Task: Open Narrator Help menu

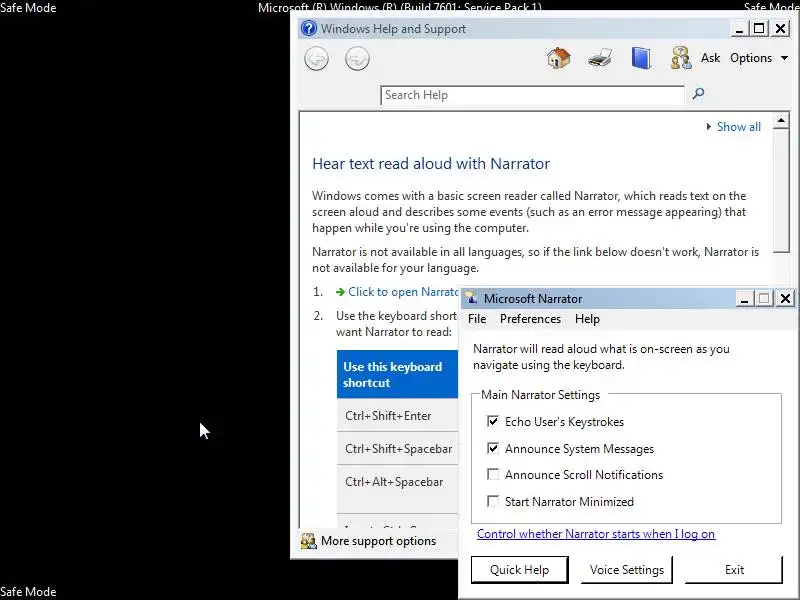Action: point(587,319)
